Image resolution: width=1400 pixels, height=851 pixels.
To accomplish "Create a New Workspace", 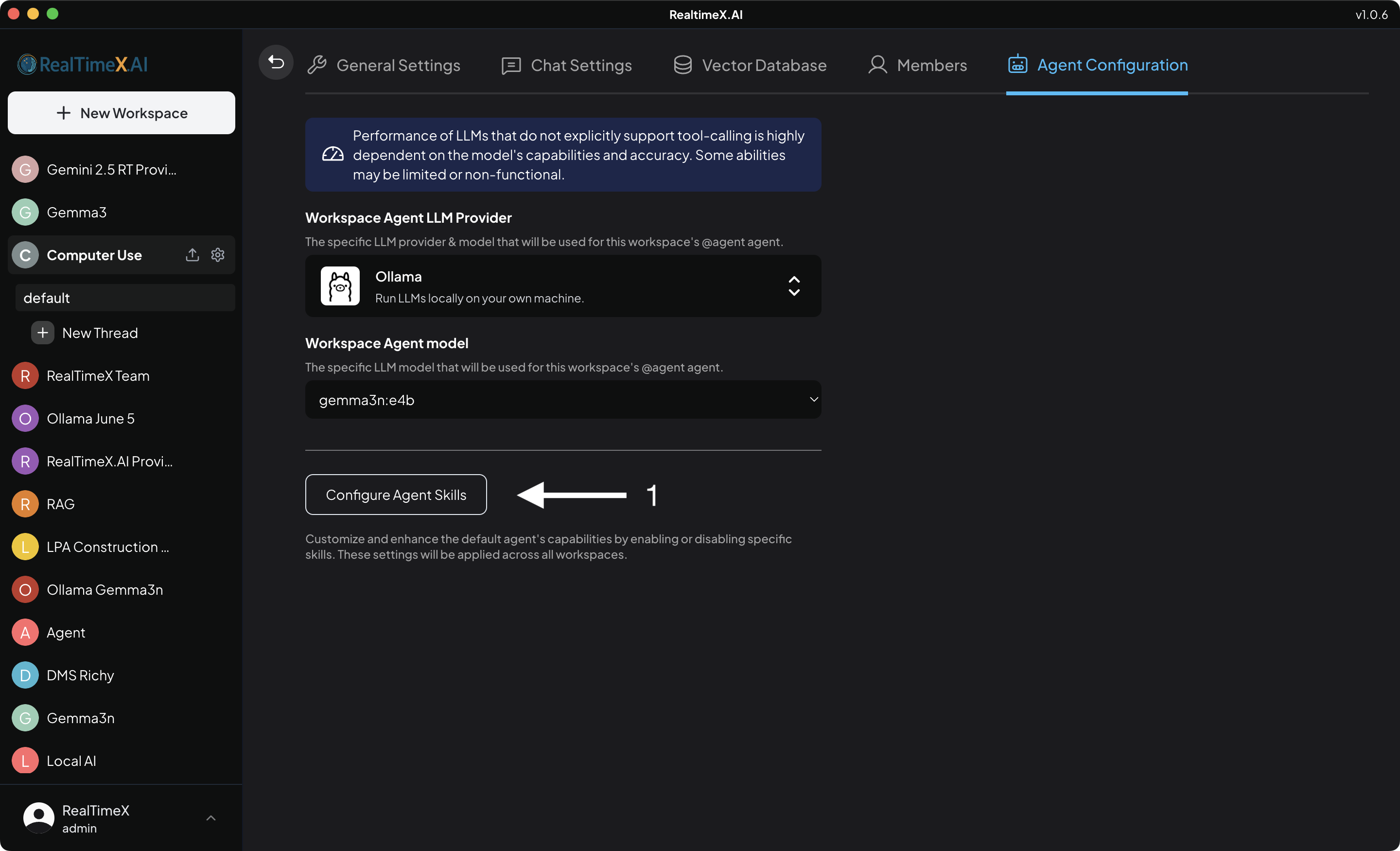I will tap(121, 113).
